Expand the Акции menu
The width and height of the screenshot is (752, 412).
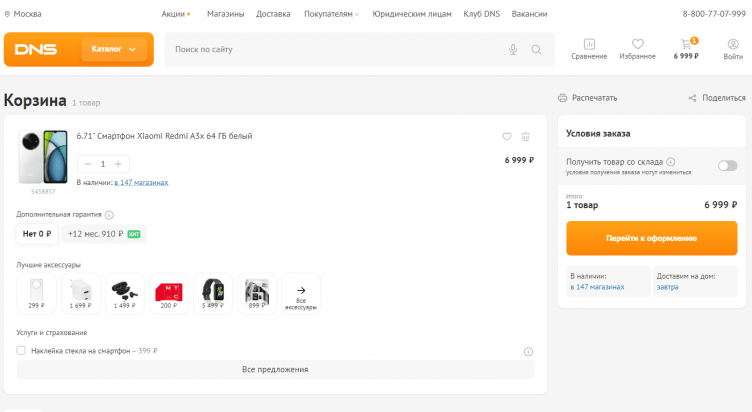[x=175, y=14]
